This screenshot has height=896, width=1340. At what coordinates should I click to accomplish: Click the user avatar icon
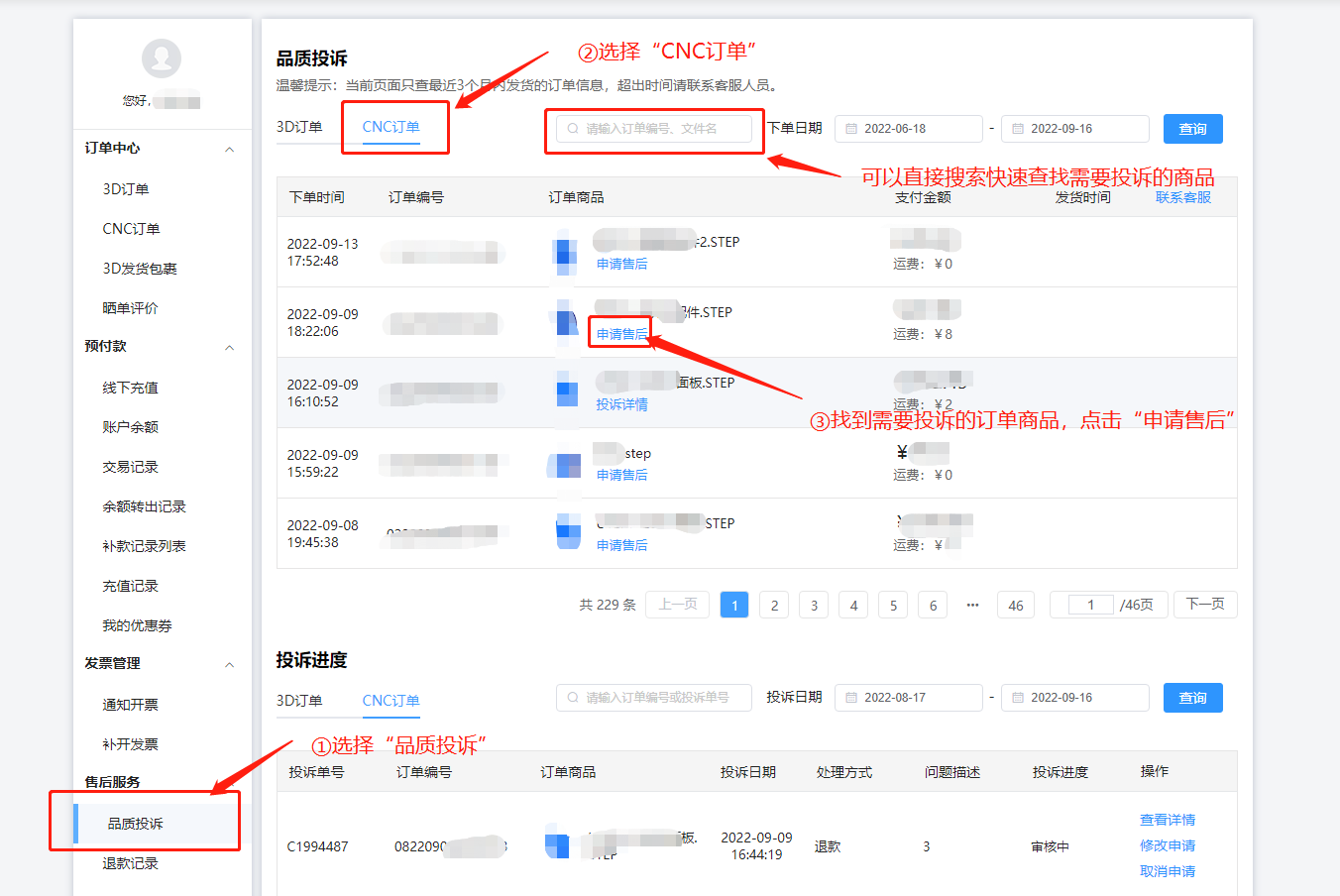(x=162, y=58)
